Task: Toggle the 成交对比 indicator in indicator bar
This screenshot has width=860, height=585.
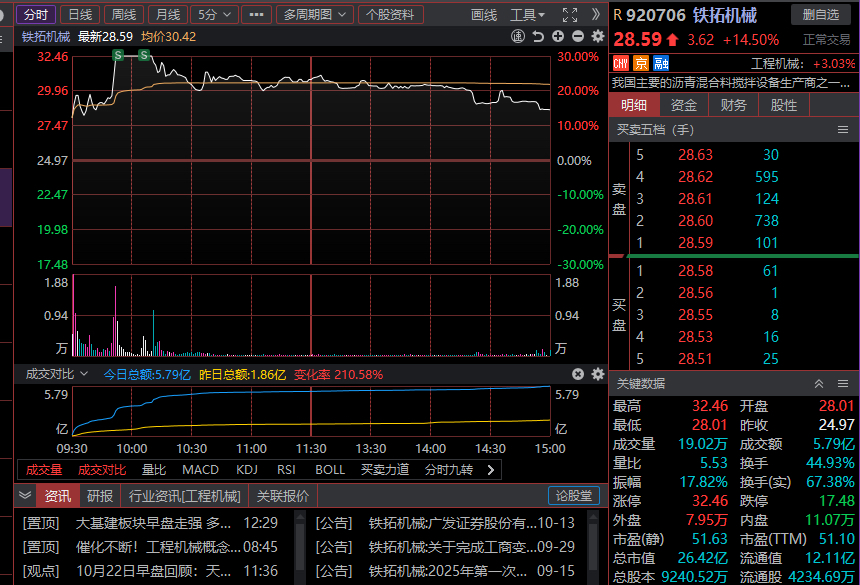Action: coord(102,470)
